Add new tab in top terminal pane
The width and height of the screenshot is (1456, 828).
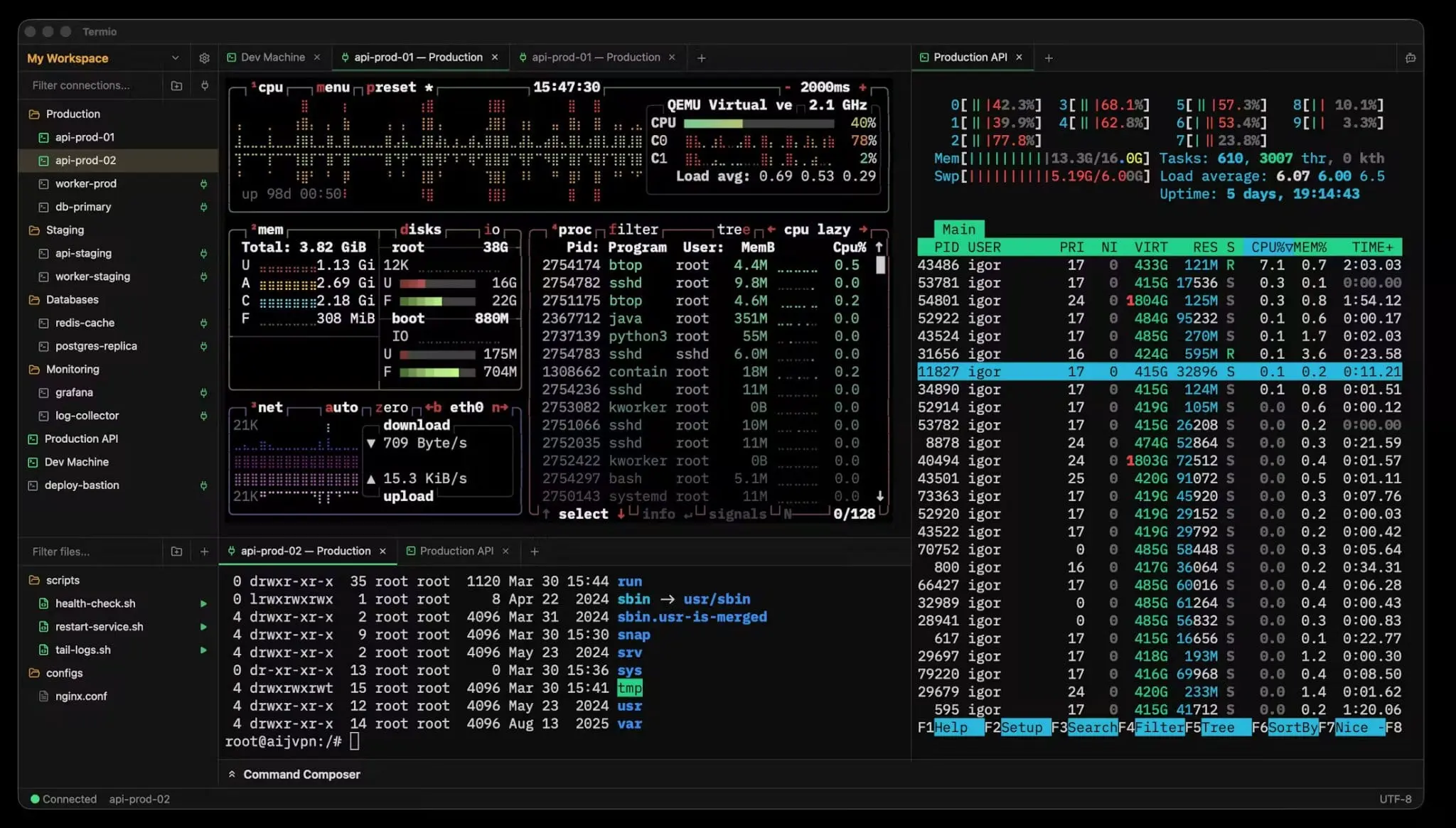[702, 58]
